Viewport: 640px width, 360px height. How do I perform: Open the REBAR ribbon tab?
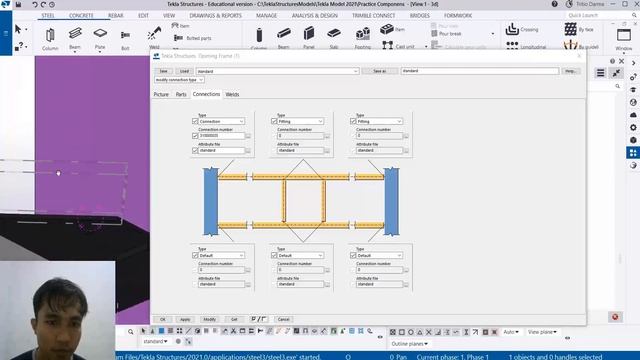pyautogui.click(x=116, y=16)
